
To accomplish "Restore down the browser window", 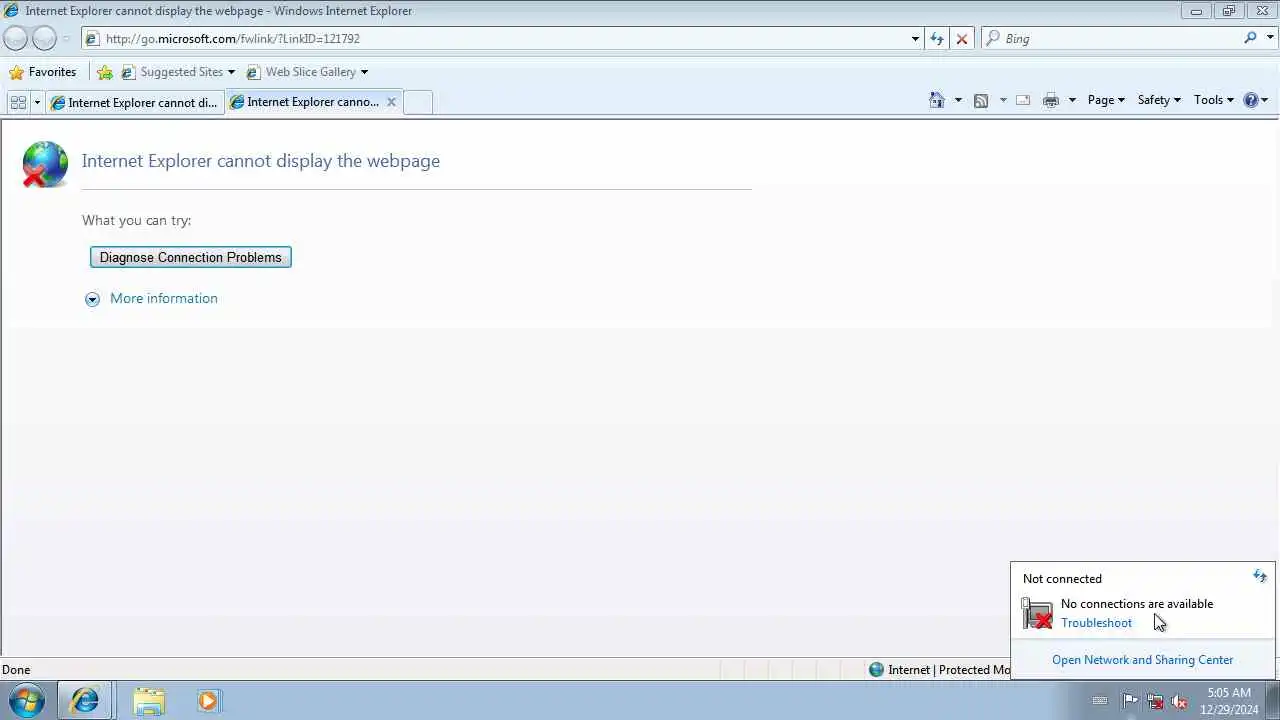I will 1229,11.
